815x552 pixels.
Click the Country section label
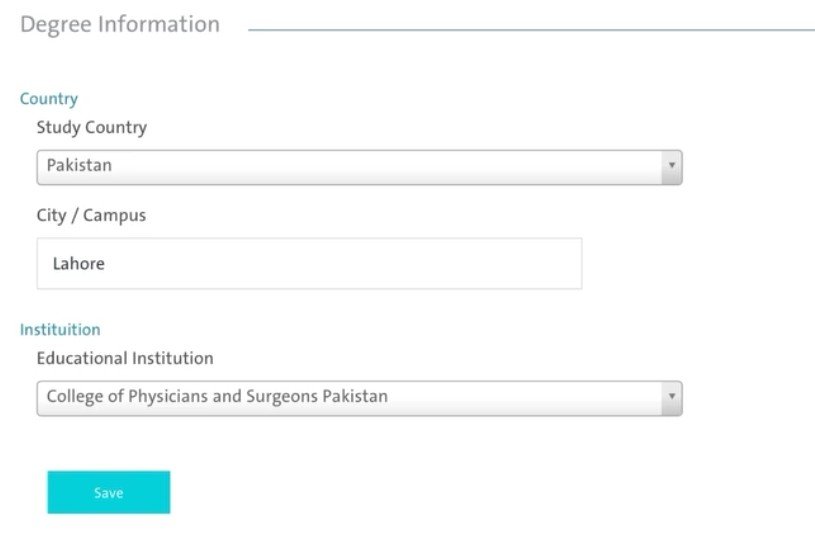(49, 99)
